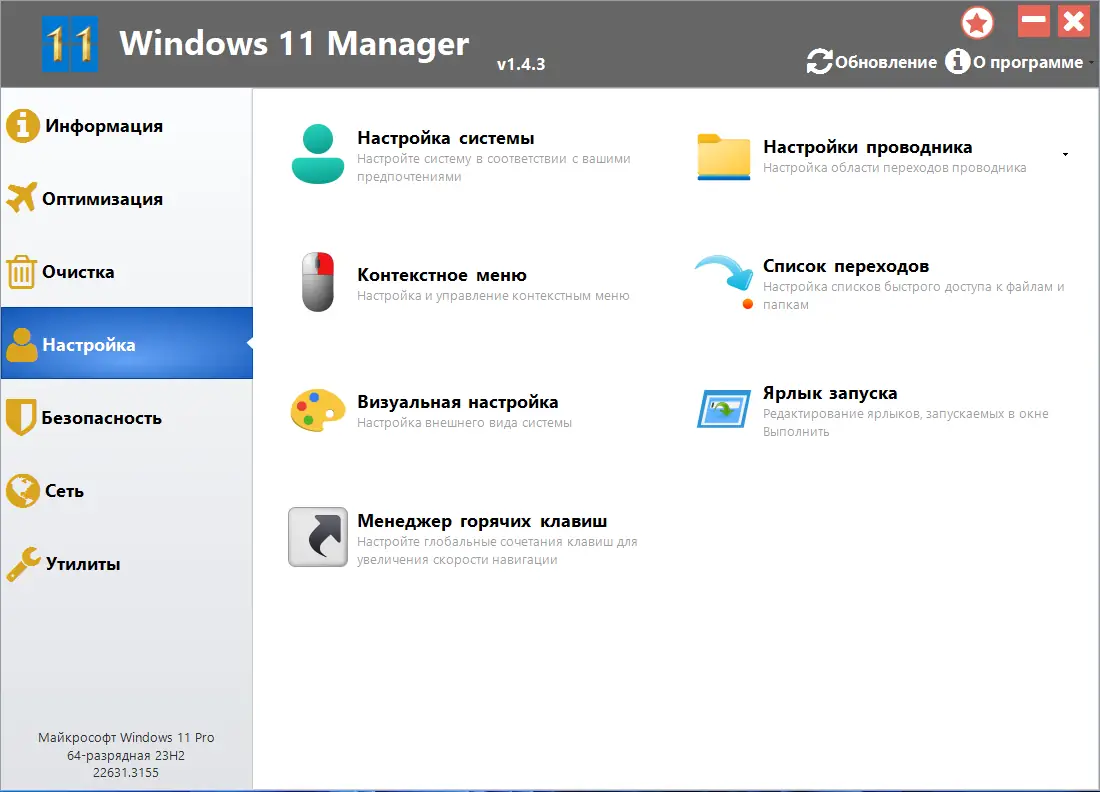Viewport: 1100px width, 792px height.
Task: Switch to the Очистка section
Action: [x=127, y=272]
